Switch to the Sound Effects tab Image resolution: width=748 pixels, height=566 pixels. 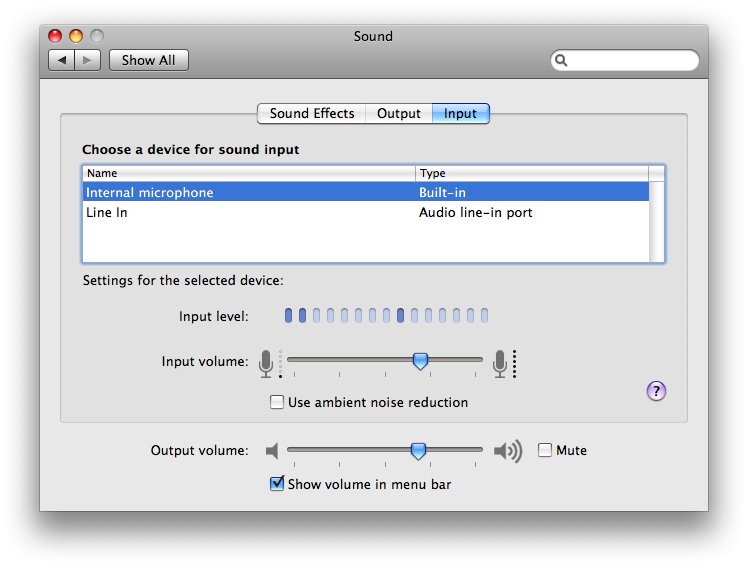[312, 114]
